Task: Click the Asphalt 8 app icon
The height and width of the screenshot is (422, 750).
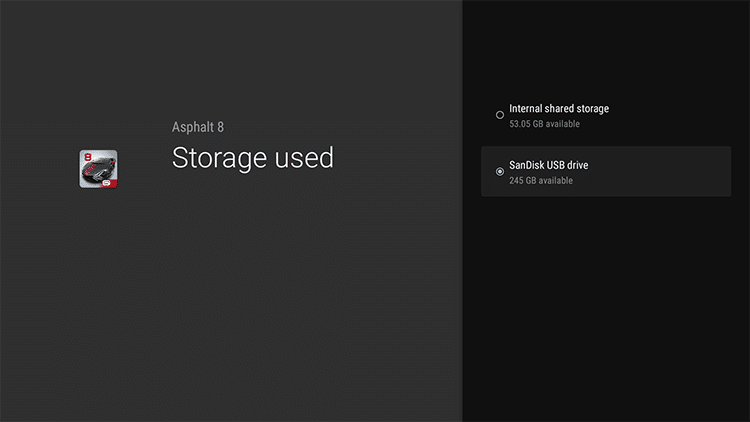Action: pos(98,169)
